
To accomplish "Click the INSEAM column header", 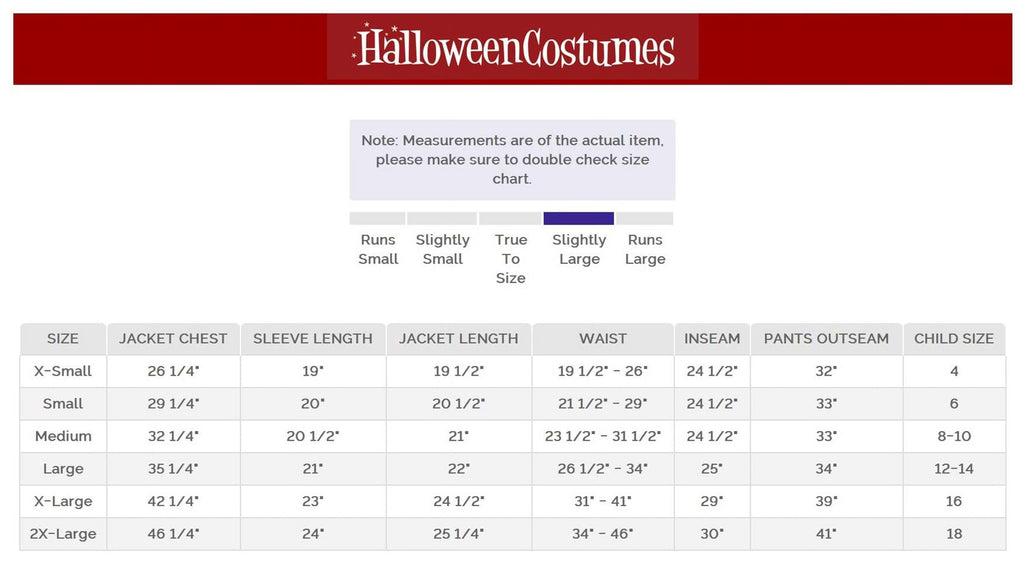I will click(x=712, y=339).
